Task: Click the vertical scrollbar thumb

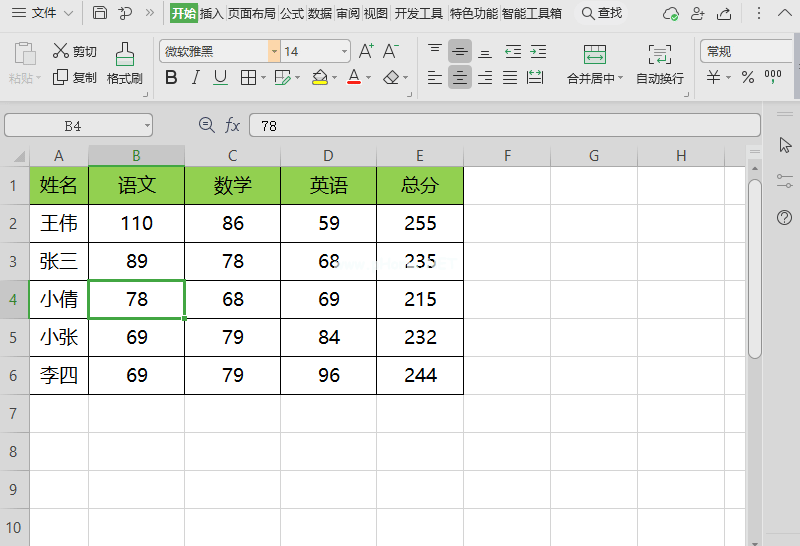Action: [755, 269]
